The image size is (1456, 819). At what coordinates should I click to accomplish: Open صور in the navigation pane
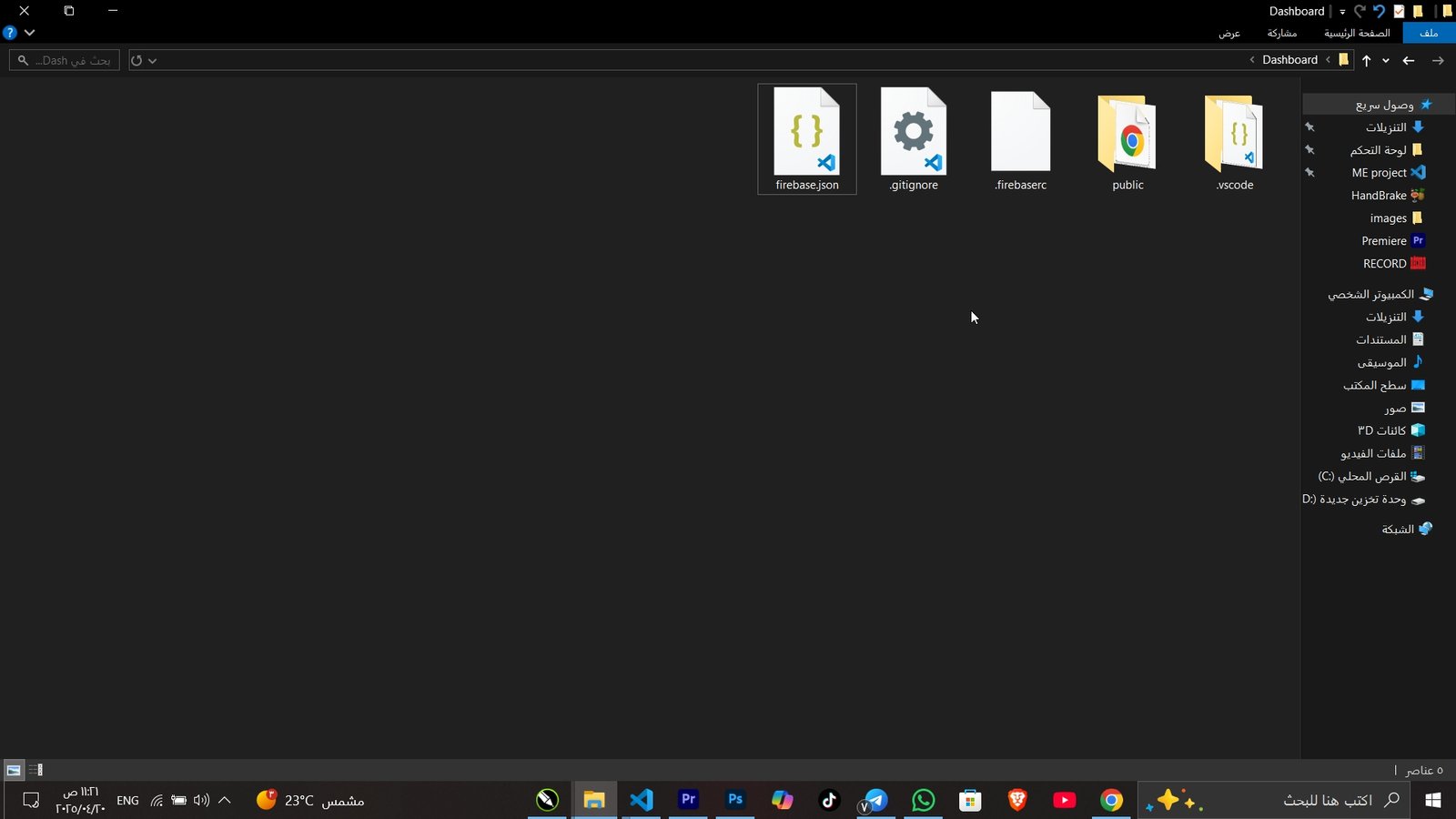(1404, 408)
